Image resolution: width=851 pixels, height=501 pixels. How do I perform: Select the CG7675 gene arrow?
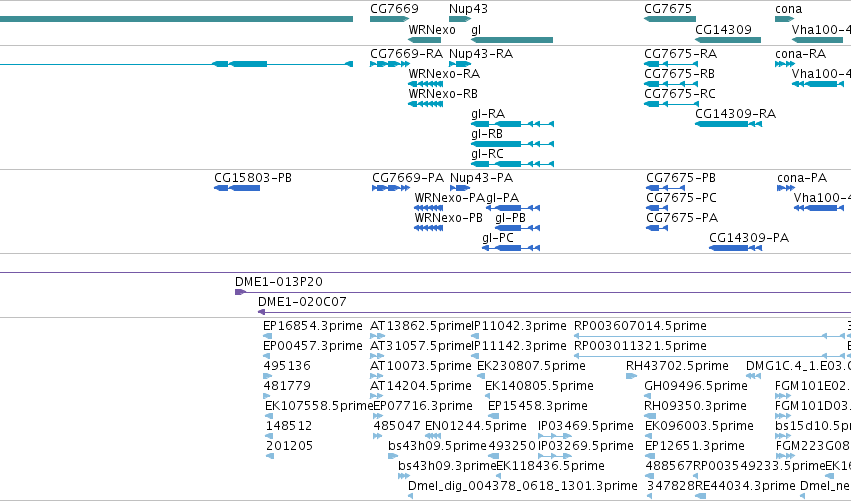[670, 19]
